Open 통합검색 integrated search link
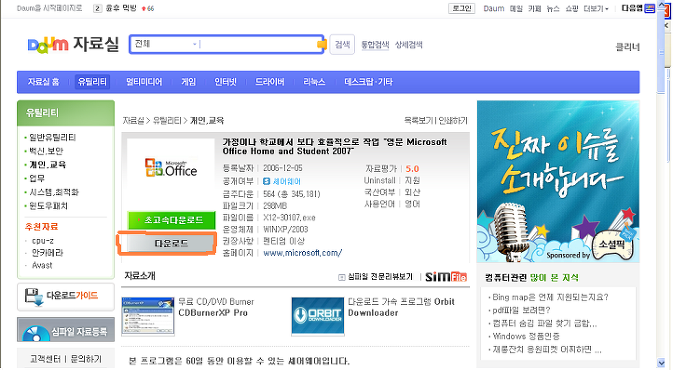Screen dimensions: 673x370 point(375,45)
